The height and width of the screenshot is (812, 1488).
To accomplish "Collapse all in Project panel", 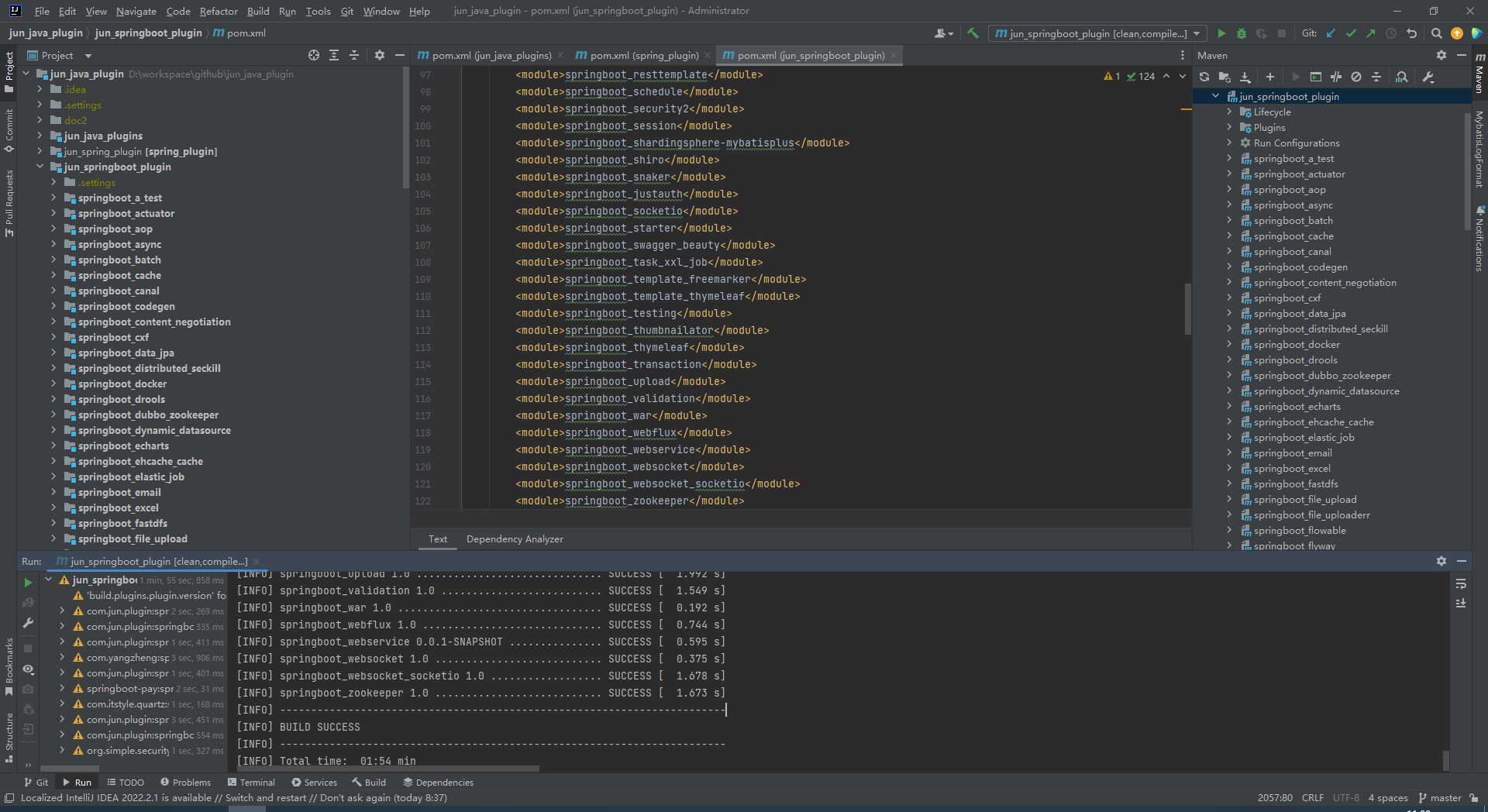I will tap(354, 55).
